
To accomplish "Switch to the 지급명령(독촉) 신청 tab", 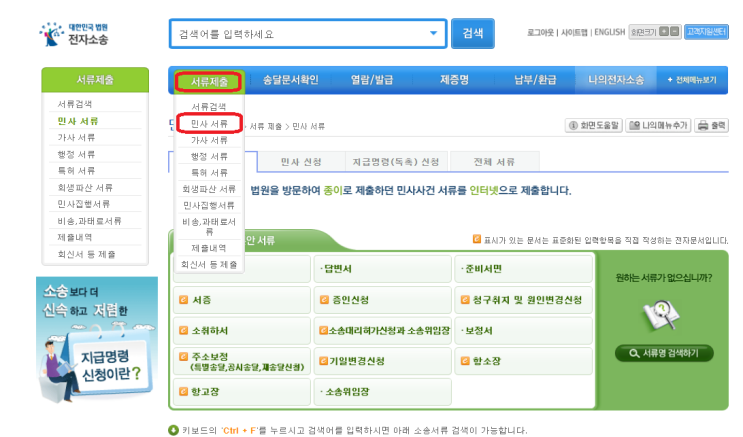I will [x=396, y=162].
